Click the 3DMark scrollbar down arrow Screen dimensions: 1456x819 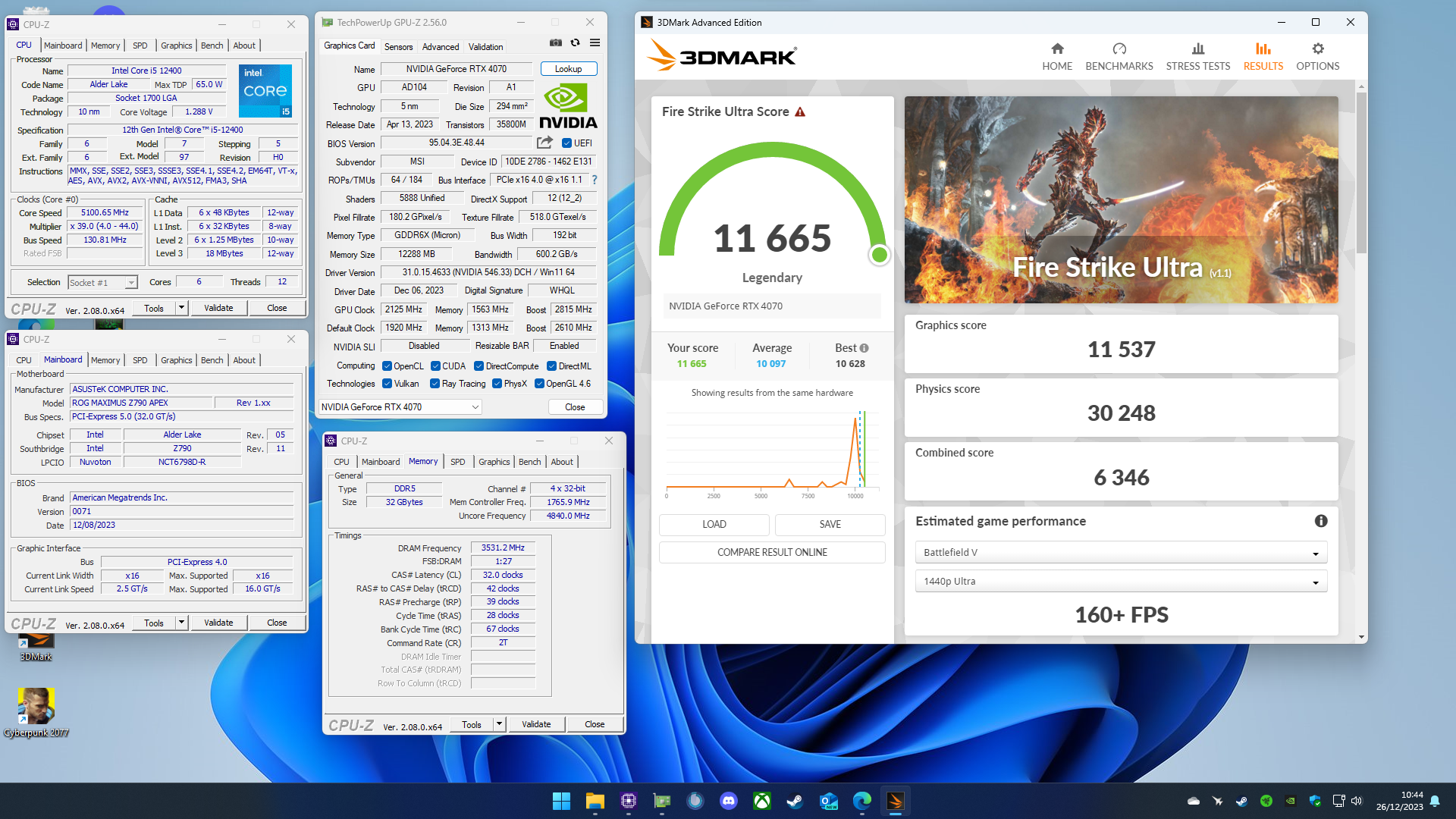[x=1362, y=637]
